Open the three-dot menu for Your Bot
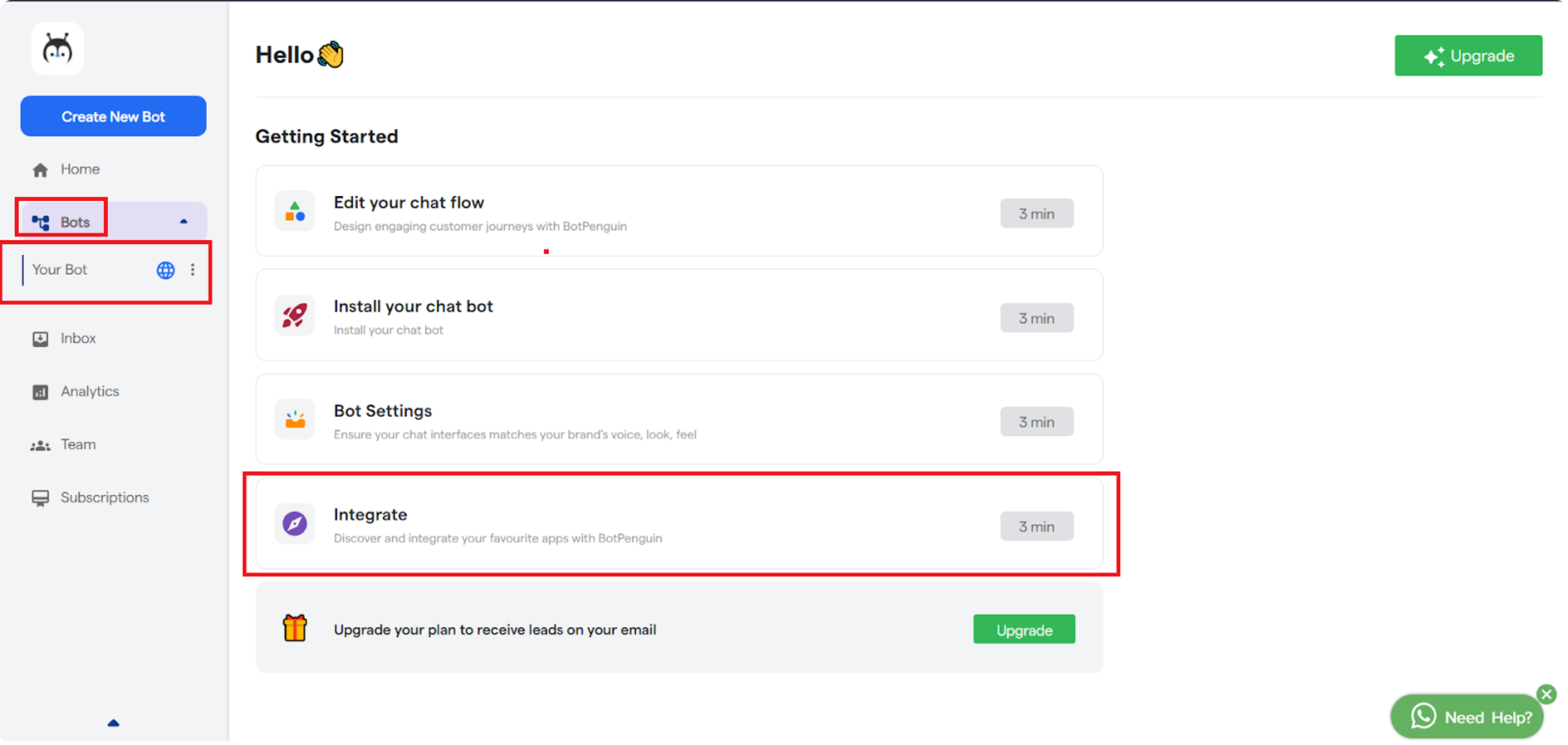 (192, 269)
